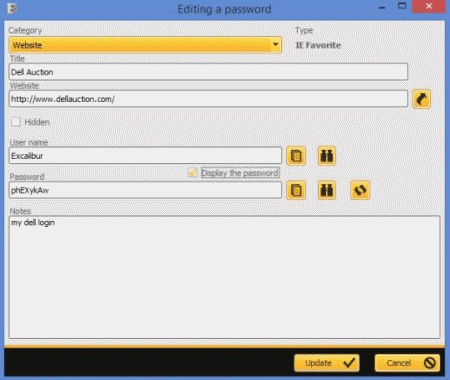450x380 pixels.
Task: Minimize the Editing a password window
Action: (x=382, y=7)
